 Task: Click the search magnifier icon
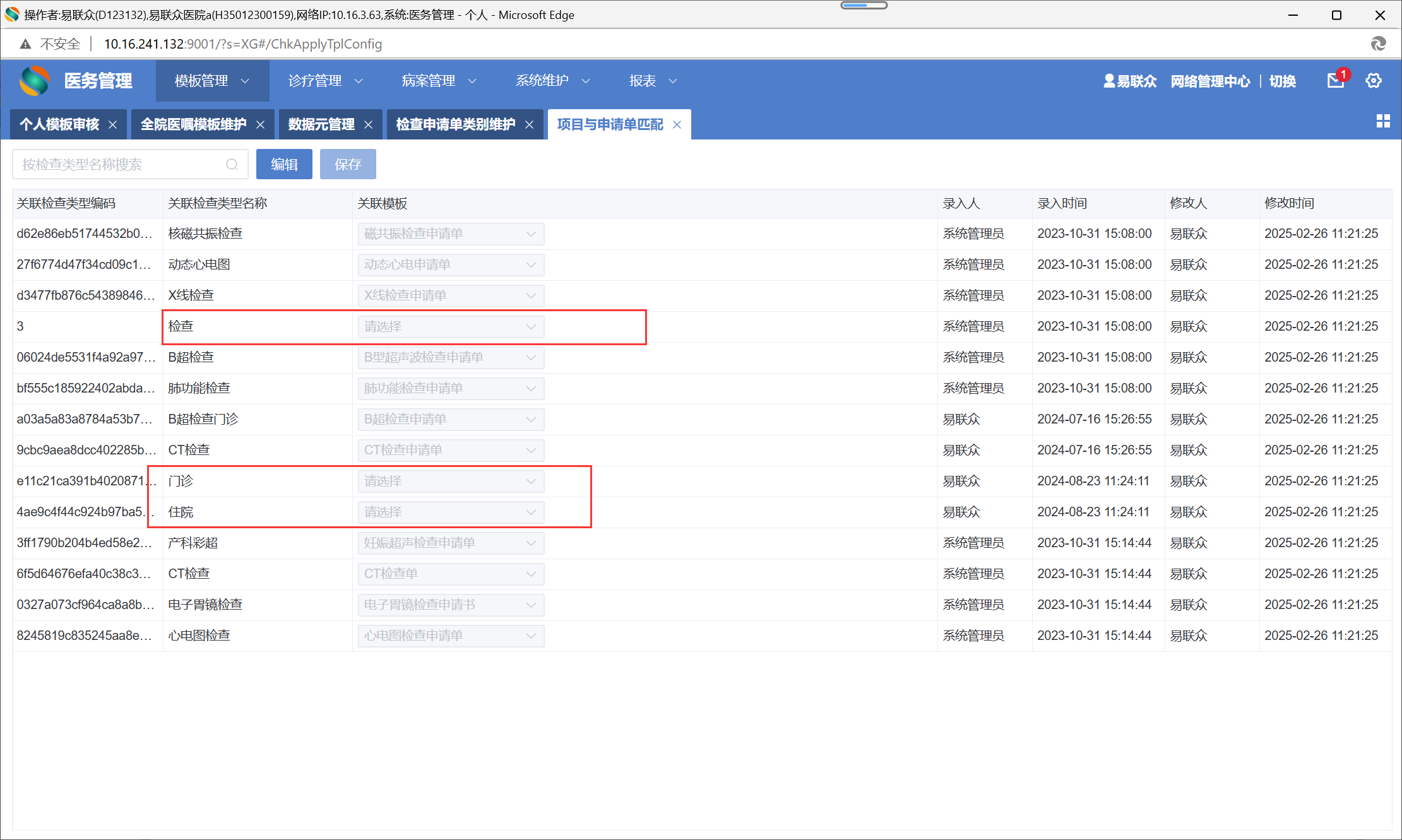coord(232,165)
